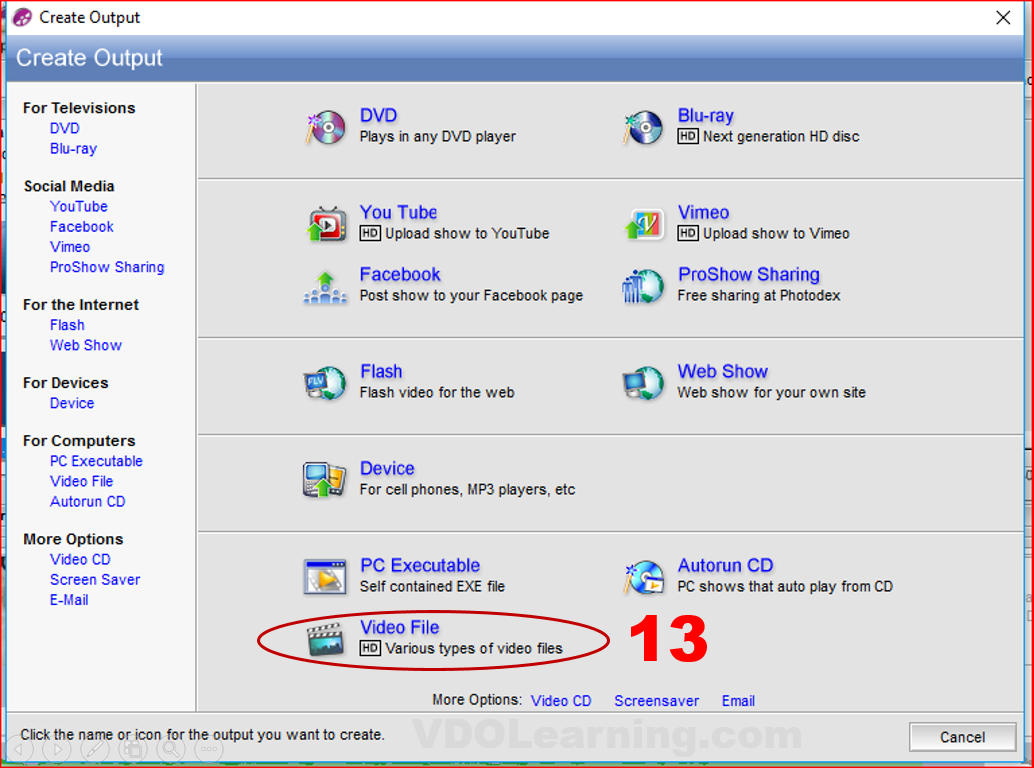Click 'Self contained EXE file' text
1034x768 pixels.
(x=433, y=586)
